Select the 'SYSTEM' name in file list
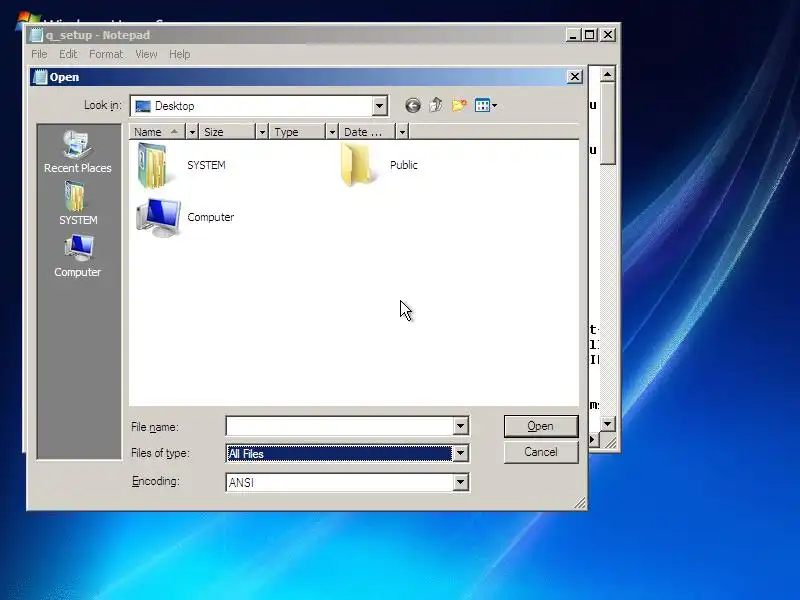 tap(206, 165)
